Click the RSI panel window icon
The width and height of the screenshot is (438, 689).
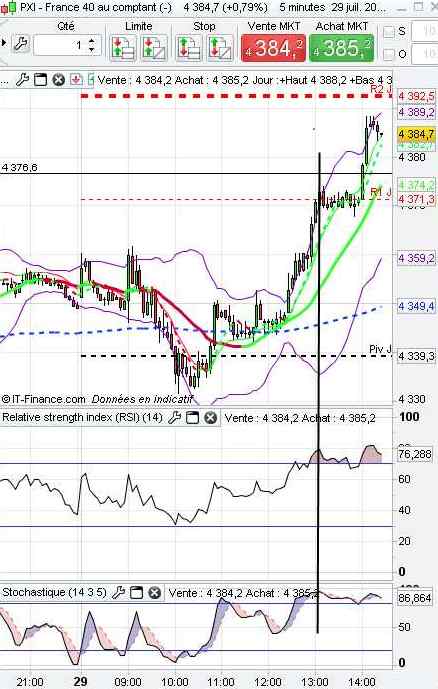[x=192, y=417]
